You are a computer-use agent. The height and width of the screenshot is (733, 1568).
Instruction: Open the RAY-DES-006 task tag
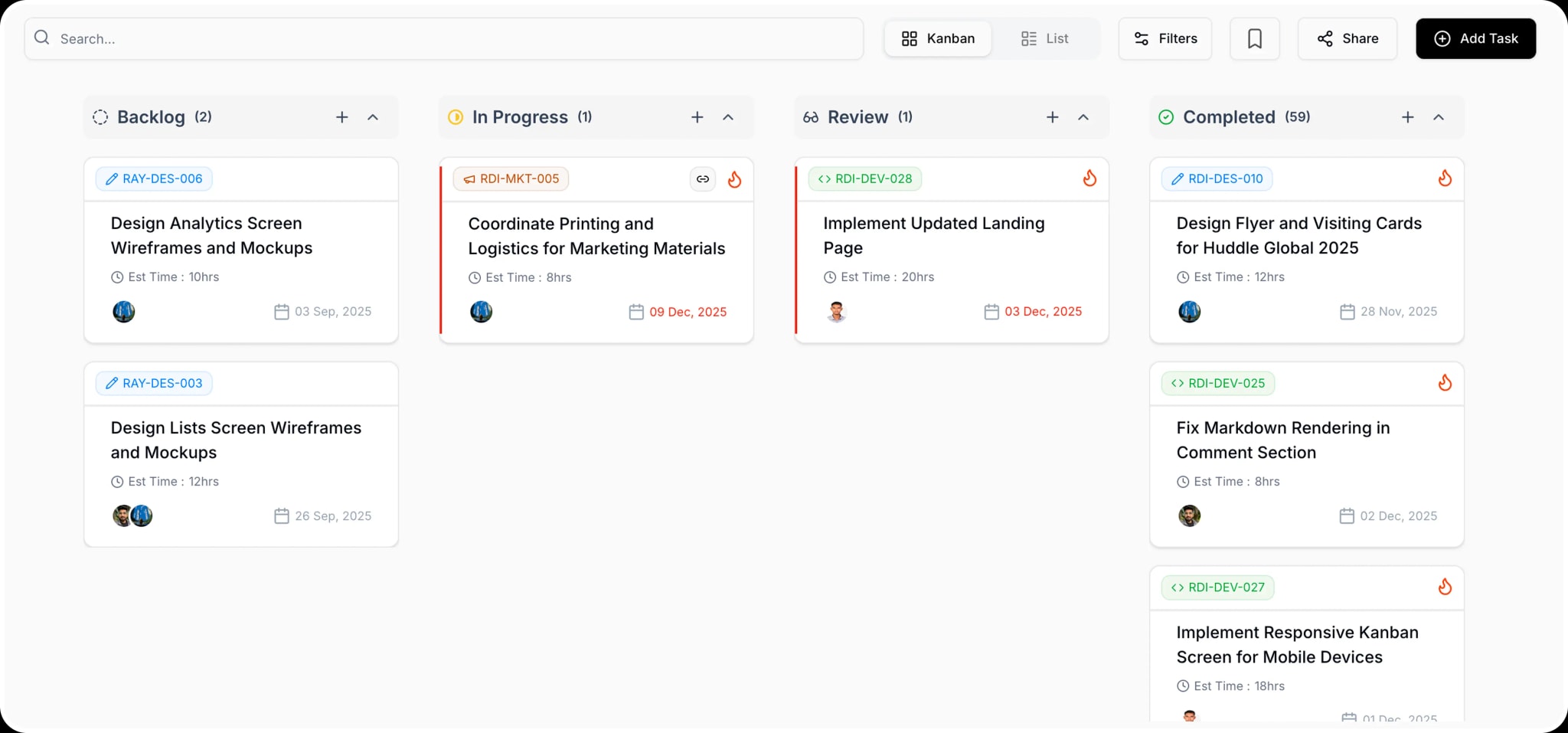pos(154,178)
